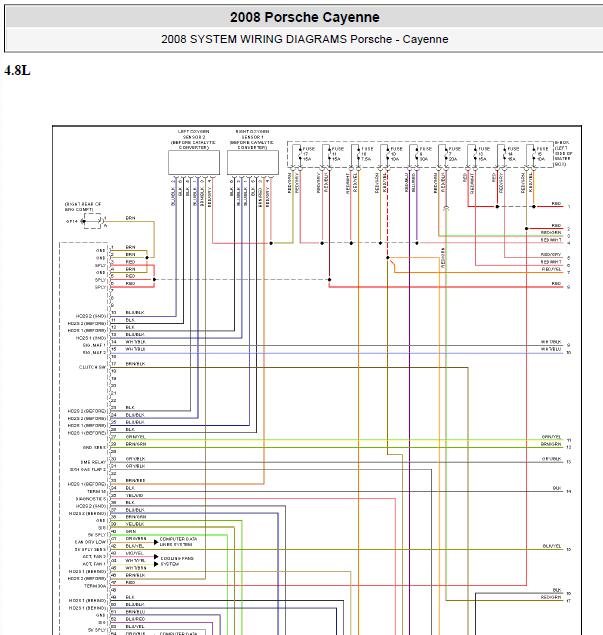The image size is (603, 635).
Task: Click the "COMPUTER DATA LINES SYSTEM" label at pin 41
Action: pos(178,542)
